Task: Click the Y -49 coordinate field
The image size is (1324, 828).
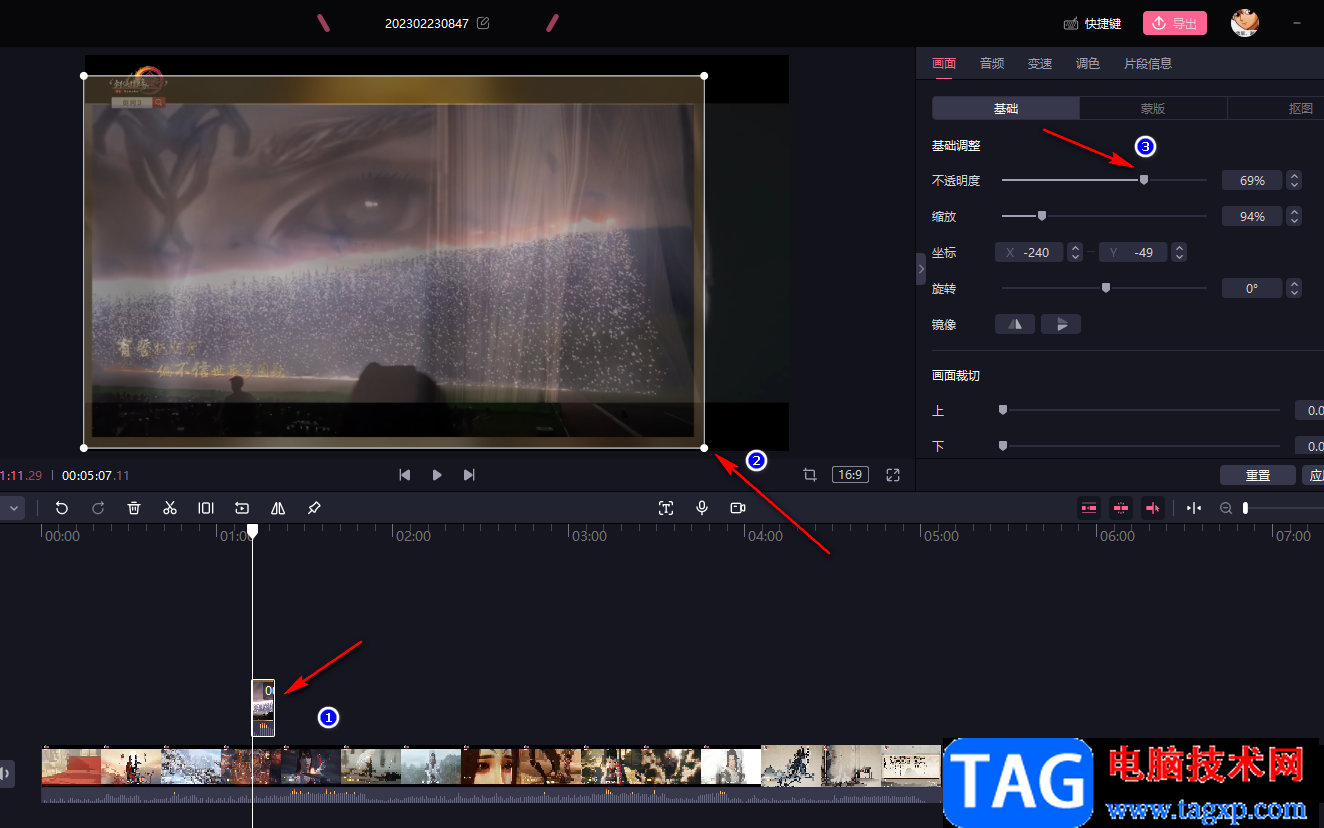Action: tap(1134, 253)
